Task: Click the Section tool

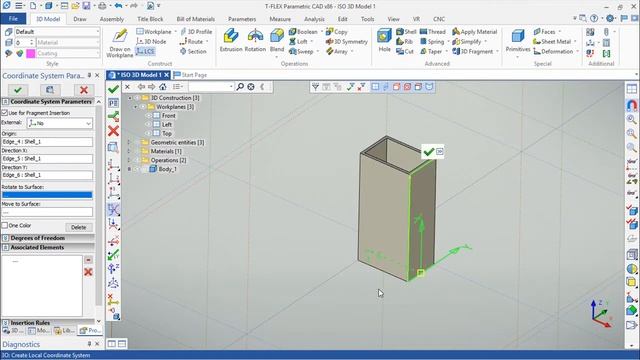Action: [x=193, y=51]
